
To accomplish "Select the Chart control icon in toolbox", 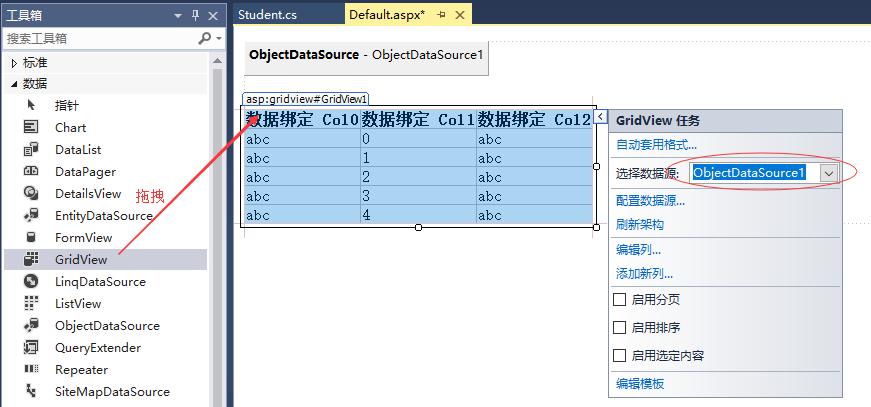I will tap(32, 128).
